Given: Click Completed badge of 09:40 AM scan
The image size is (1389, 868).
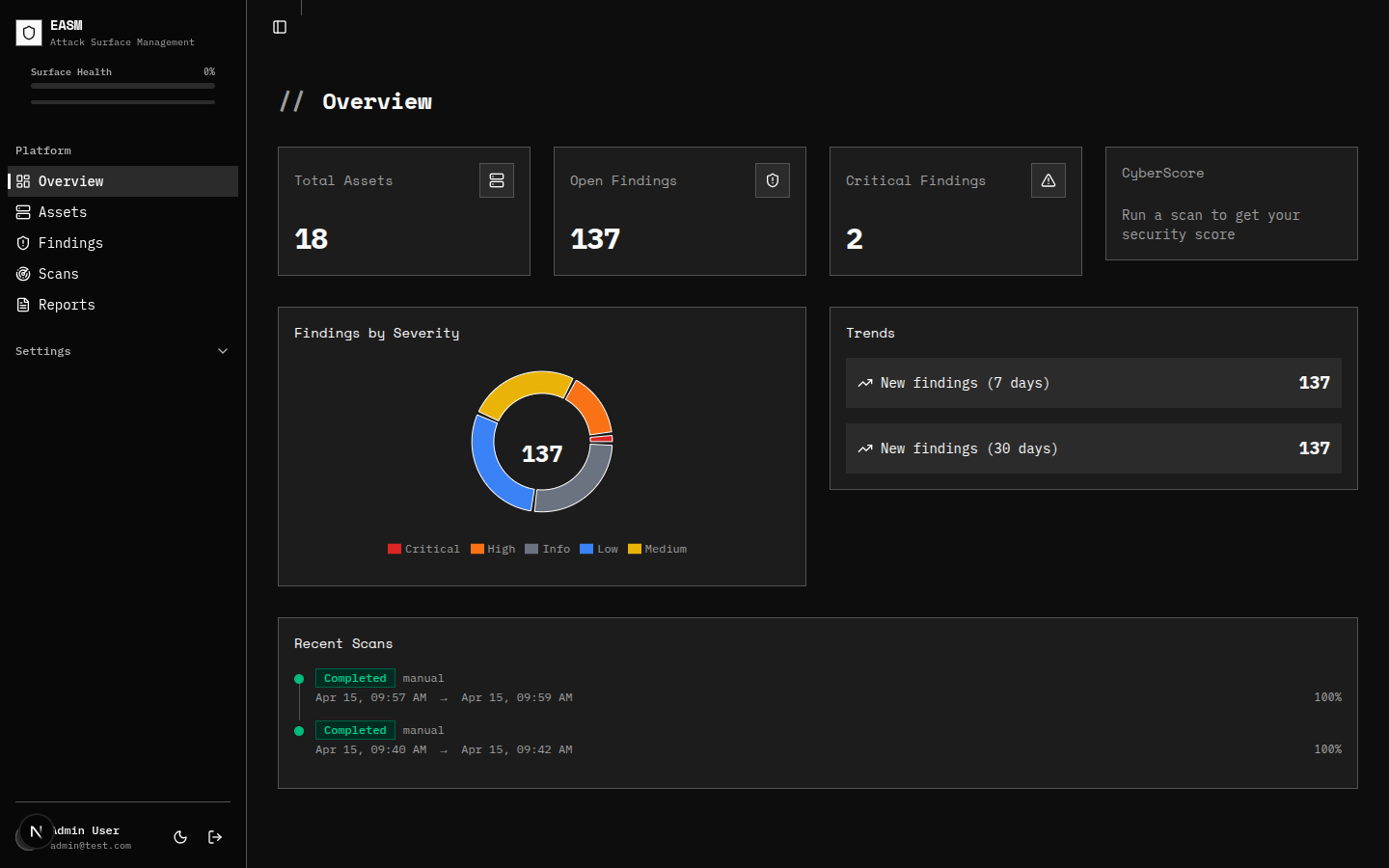Looking at the screenshot, I should 355,731.
